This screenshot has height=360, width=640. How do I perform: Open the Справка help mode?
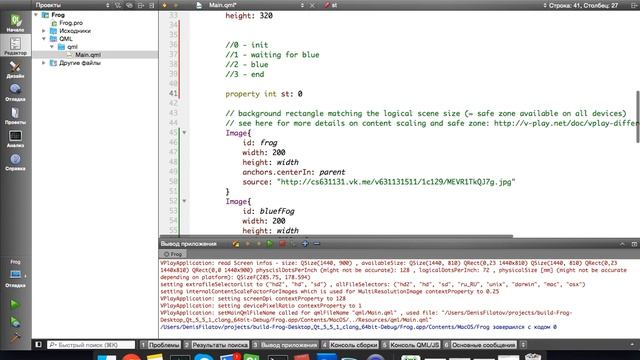point(16,162)
